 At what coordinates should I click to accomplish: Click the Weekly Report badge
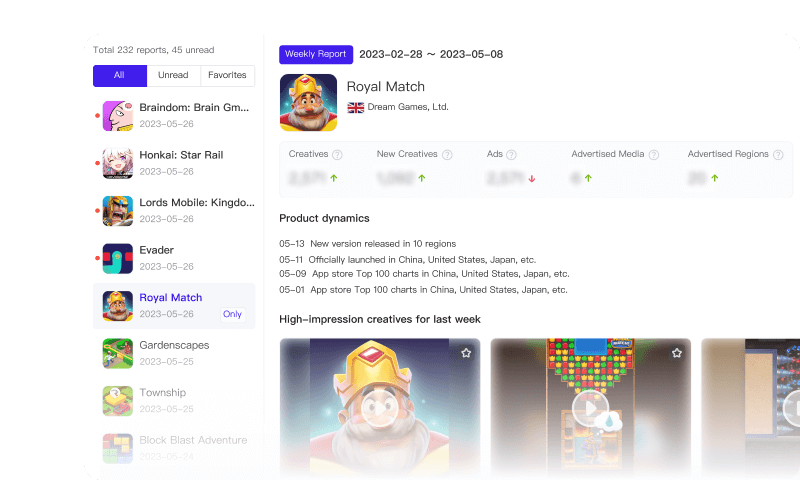[x=315, y=54]
